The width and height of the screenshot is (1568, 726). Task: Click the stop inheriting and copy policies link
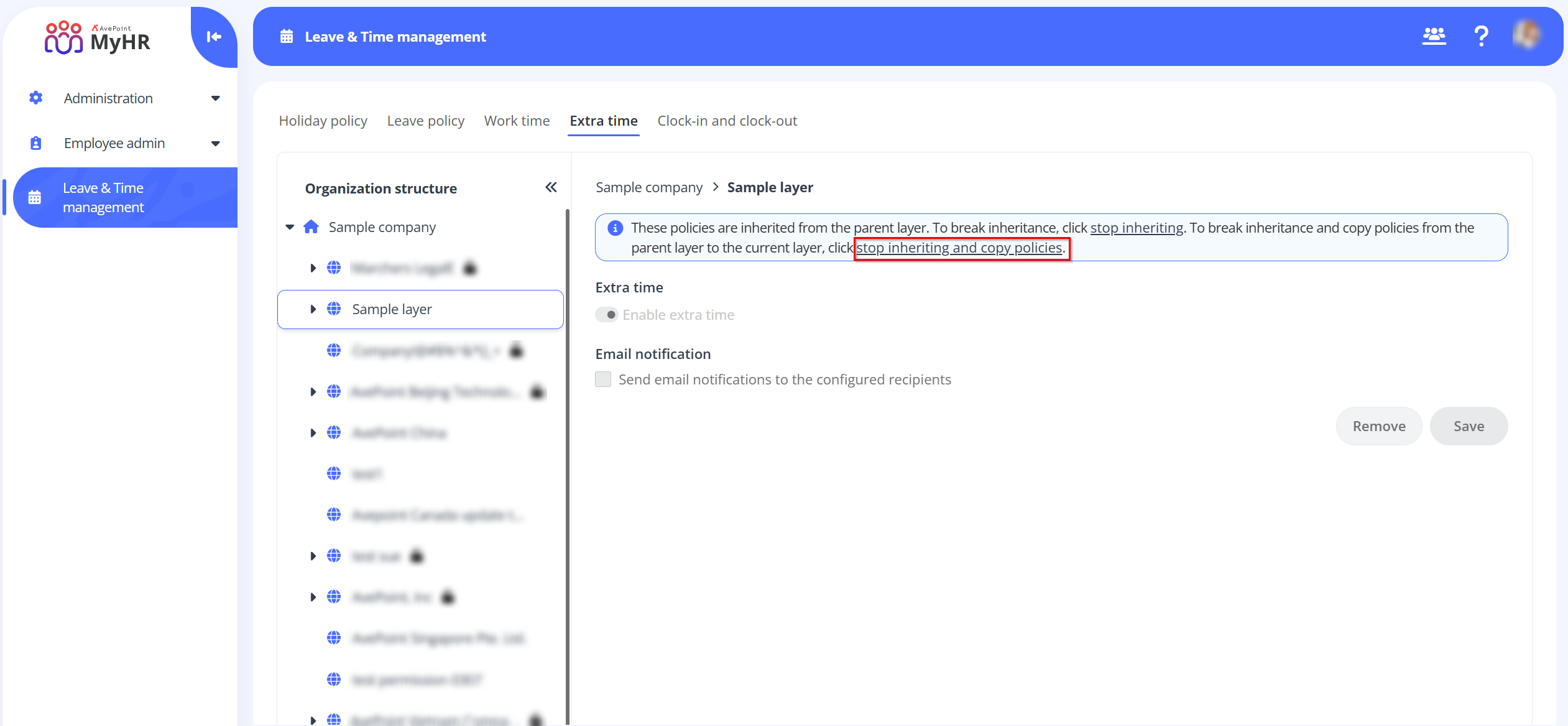tap(959, 247)
